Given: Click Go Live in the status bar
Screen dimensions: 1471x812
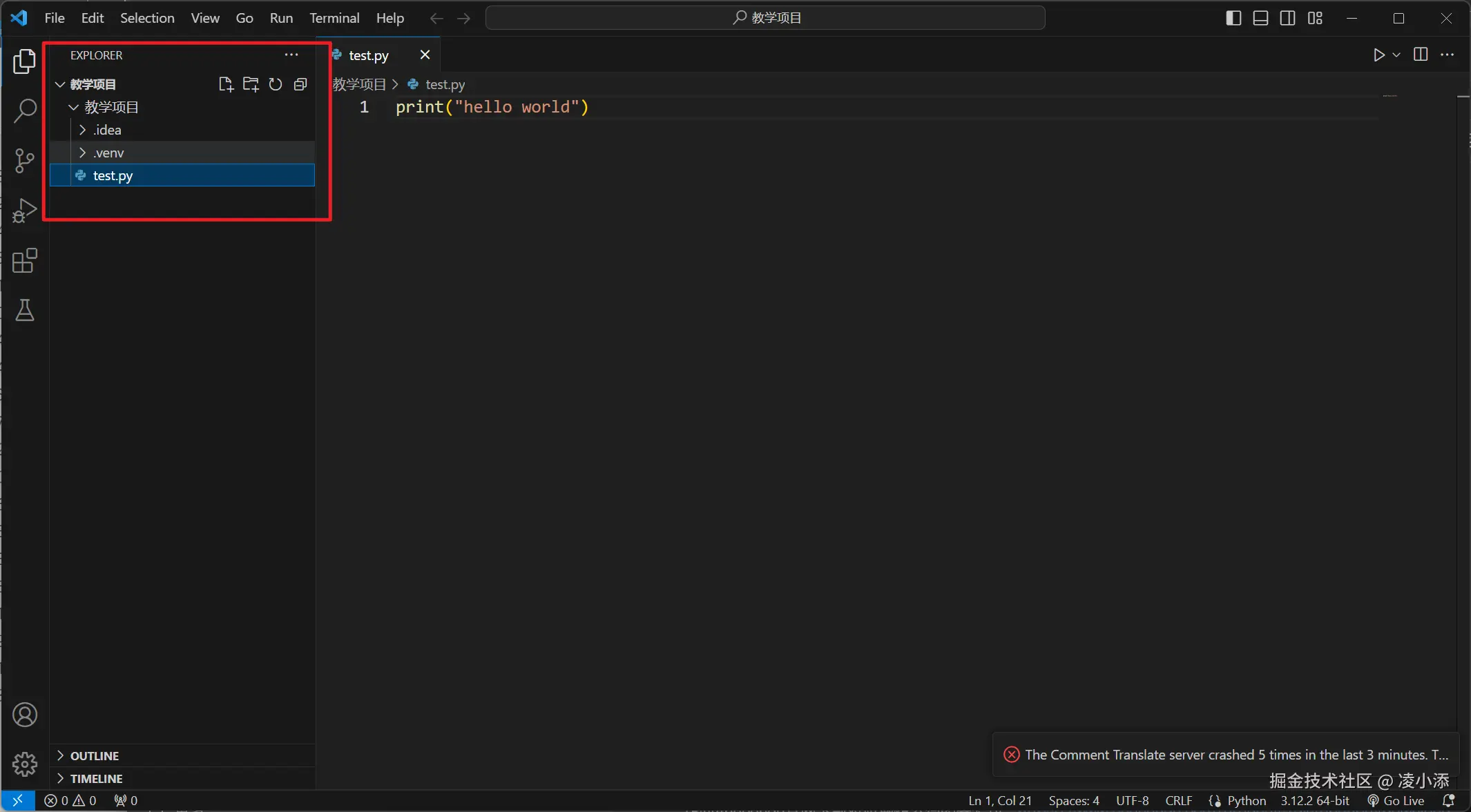Looking at the screenshot, I should (x=1396, y=800).
